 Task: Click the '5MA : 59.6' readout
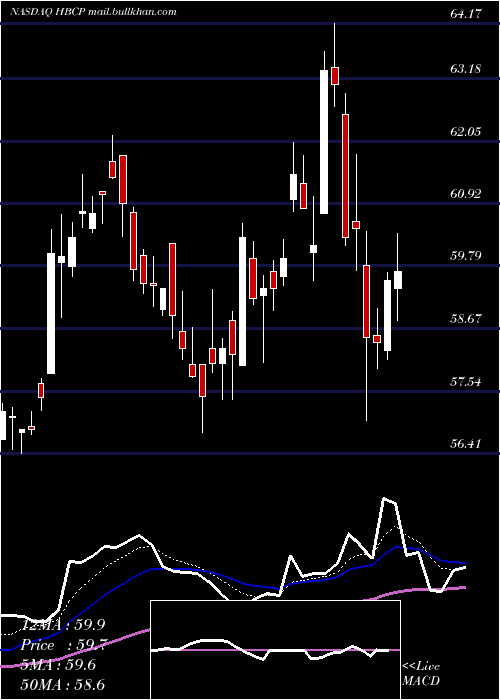(58, 665)
